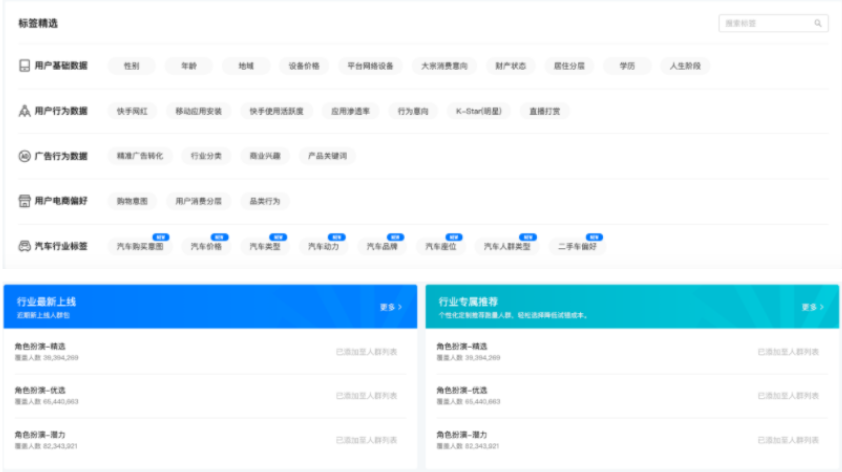Click 角色扮演-潜力 under 行业最新上线
The height and width of the screenshot is (472, 842).
click(40, 434)
